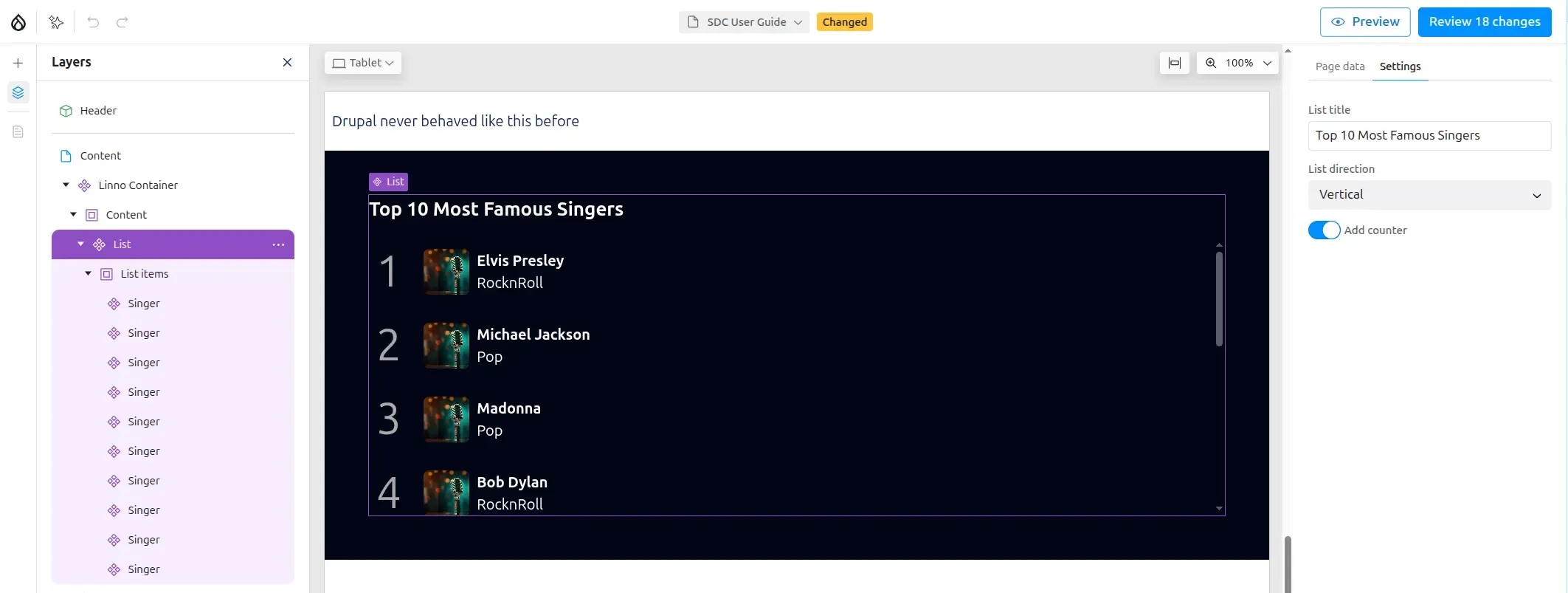Image resolution: width=1568 pixels, height=593 pixels.
Task: Open the three-dot menu on List layer
Action: point(278,244)
